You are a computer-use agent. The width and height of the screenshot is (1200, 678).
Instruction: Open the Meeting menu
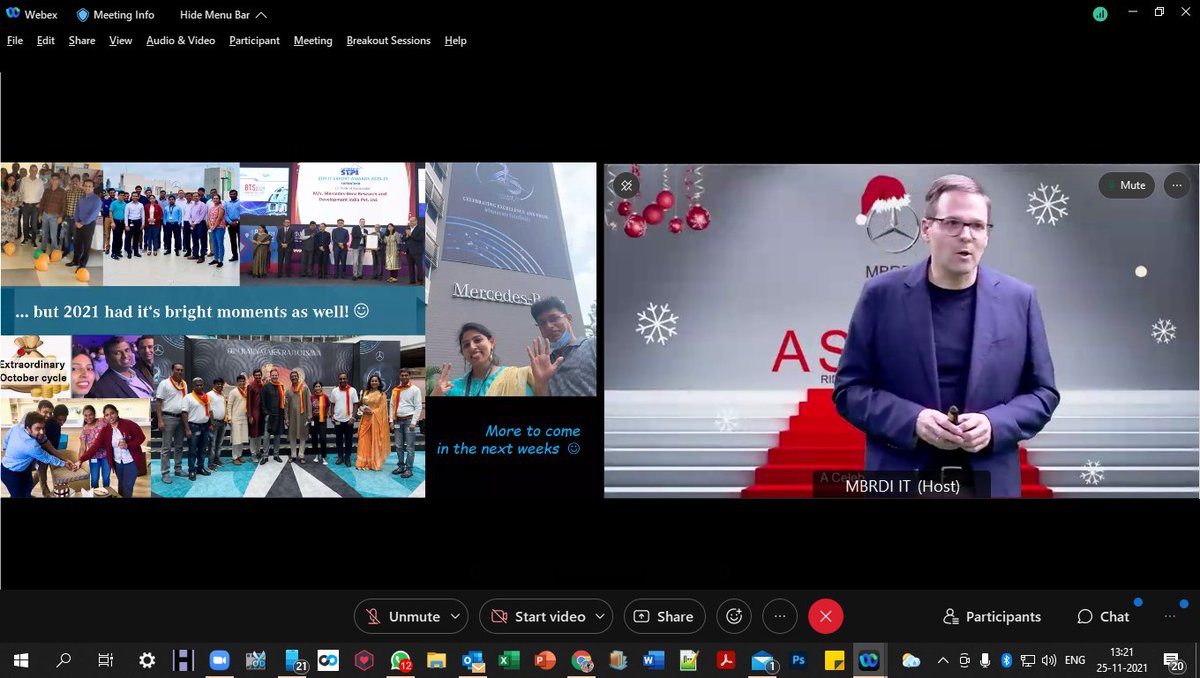tap(313, 40)
